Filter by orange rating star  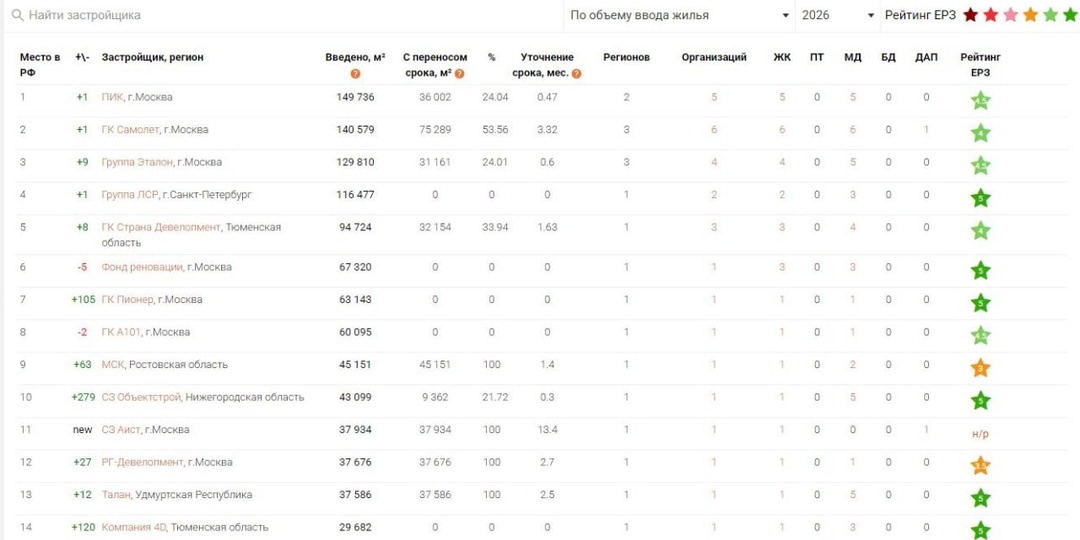coord(1030,15)
